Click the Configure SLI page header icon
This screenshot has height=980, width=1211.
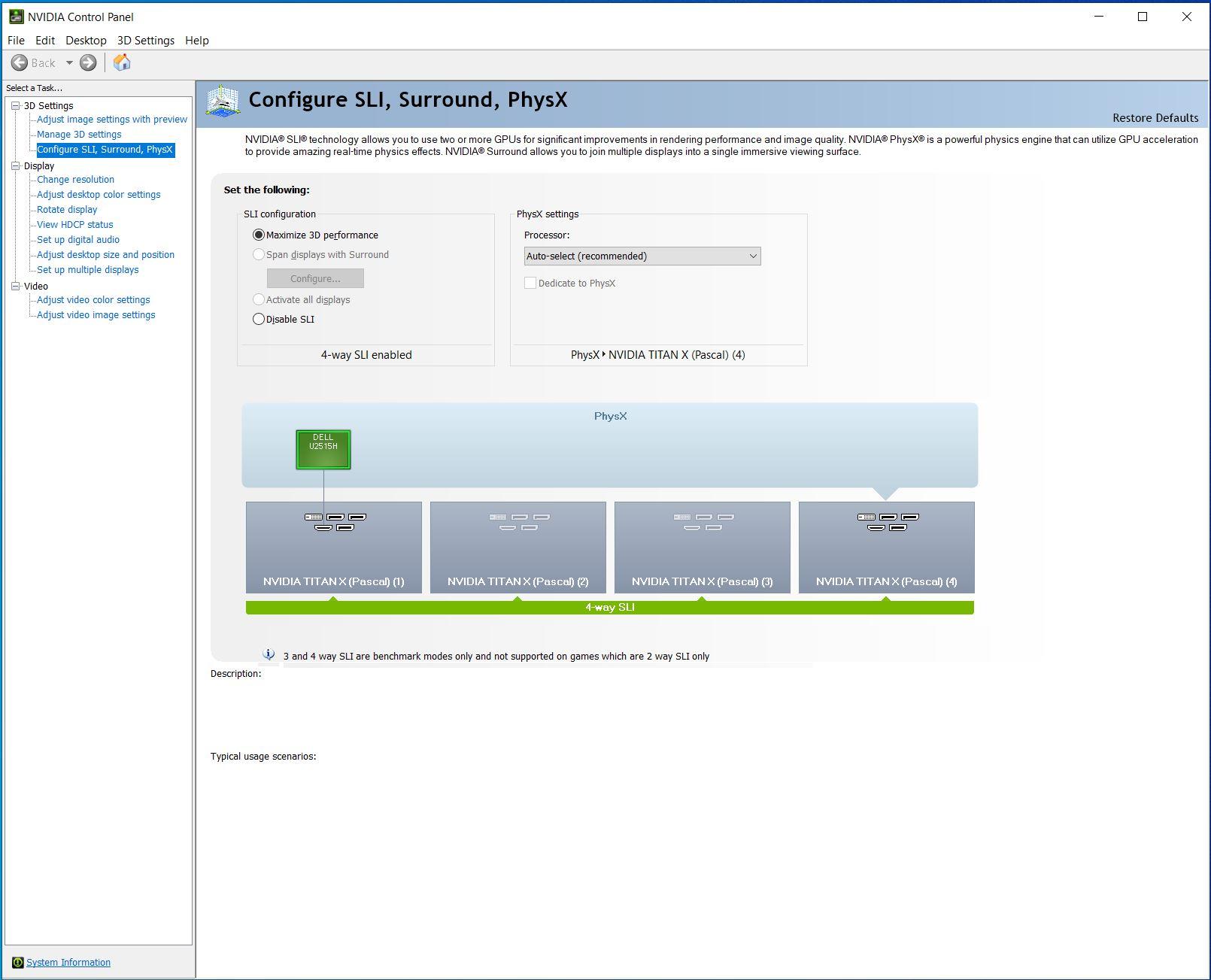223,101
